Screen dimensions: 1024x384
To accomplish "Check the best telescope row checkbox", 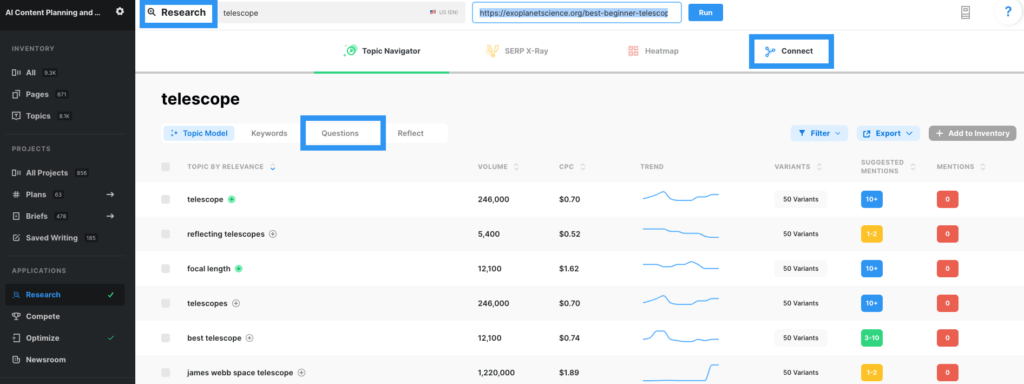I will [165, 338].
